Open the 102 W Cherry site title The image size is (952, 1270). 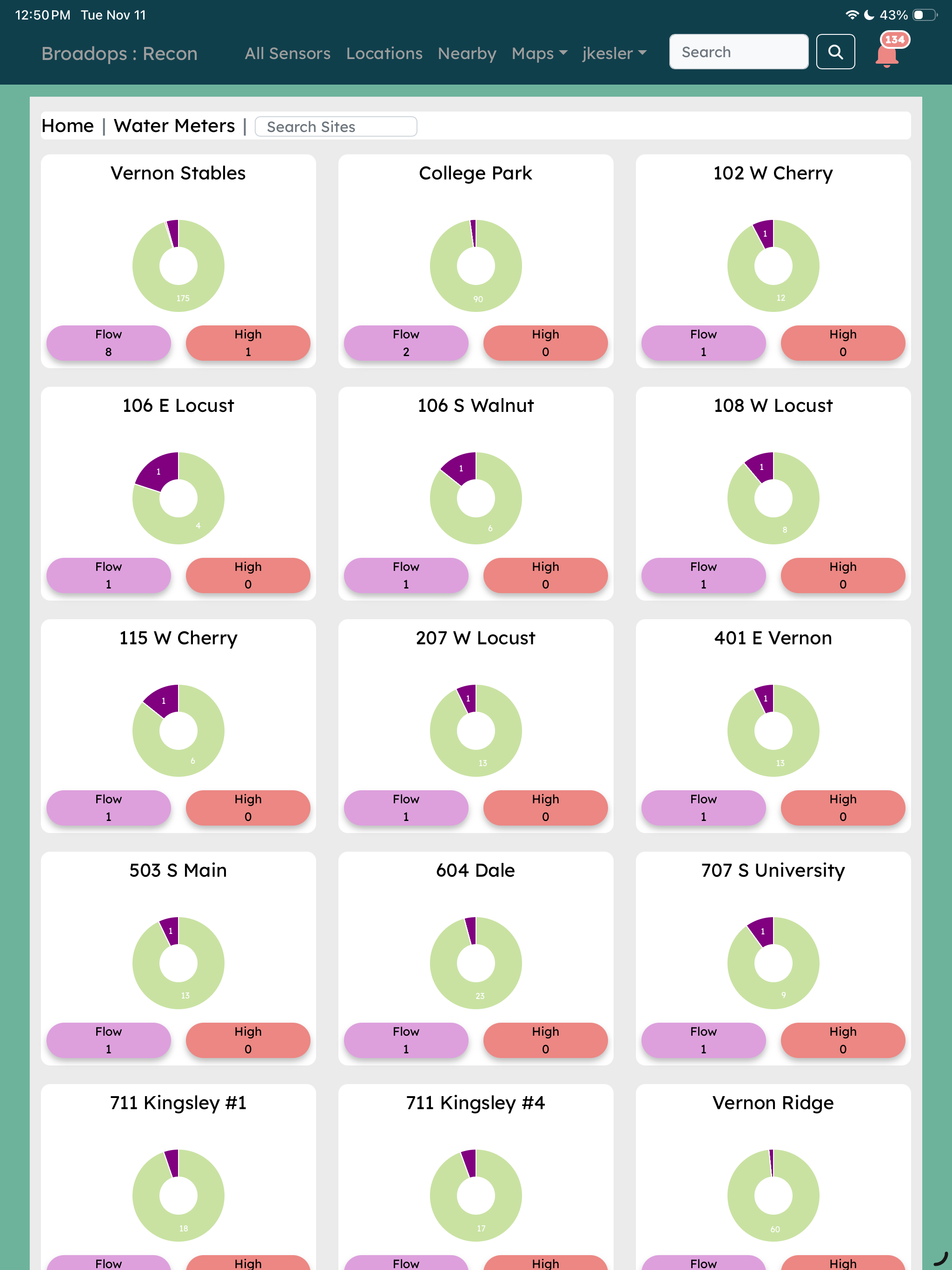click(x=773, y=173)
